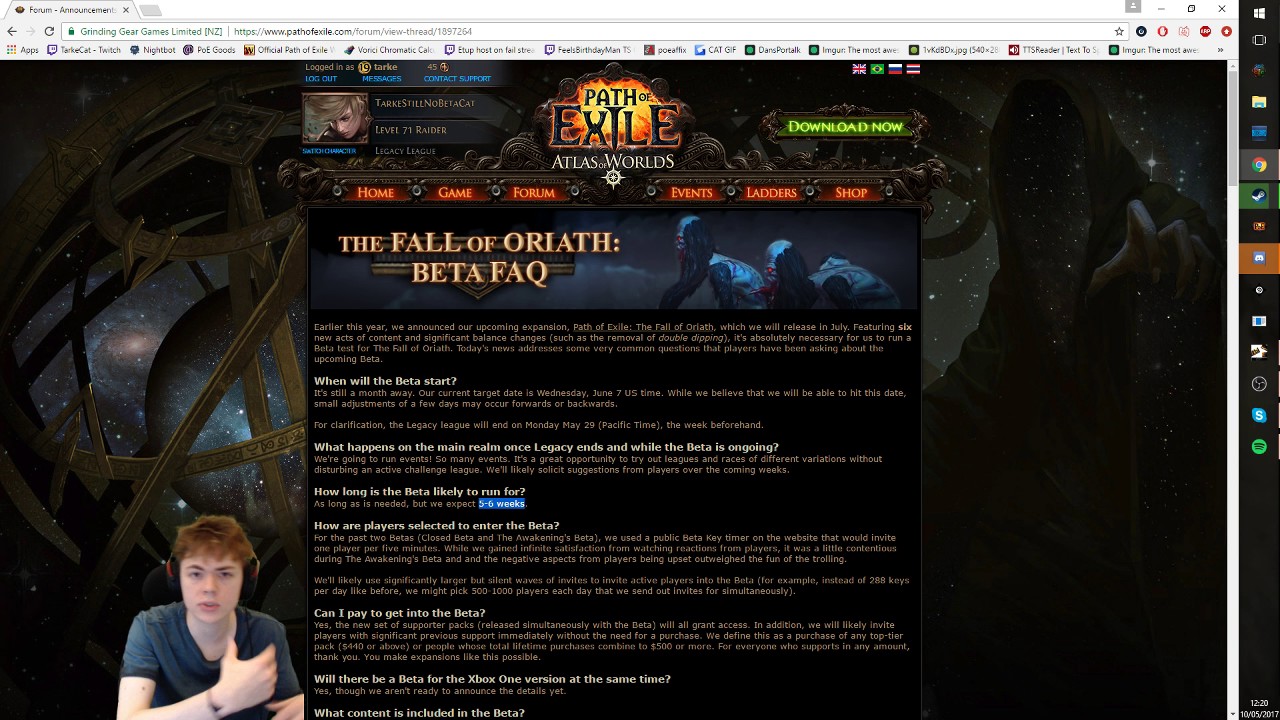Click the Switch Character link
This screenshot has width=1280, height=720.
click(x=329, y=151)
